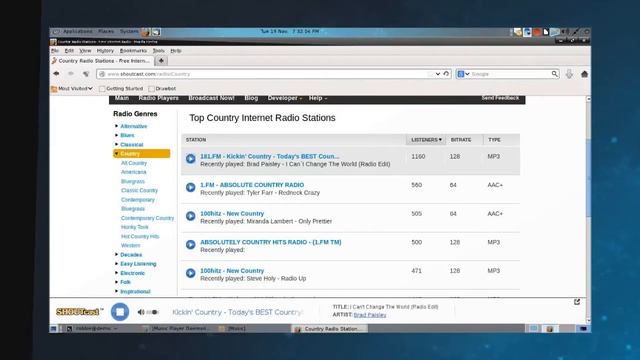Stop playback in the SHOUTcast player bar
This screenshot has height=360, width=640.
[x=120, y=312]
